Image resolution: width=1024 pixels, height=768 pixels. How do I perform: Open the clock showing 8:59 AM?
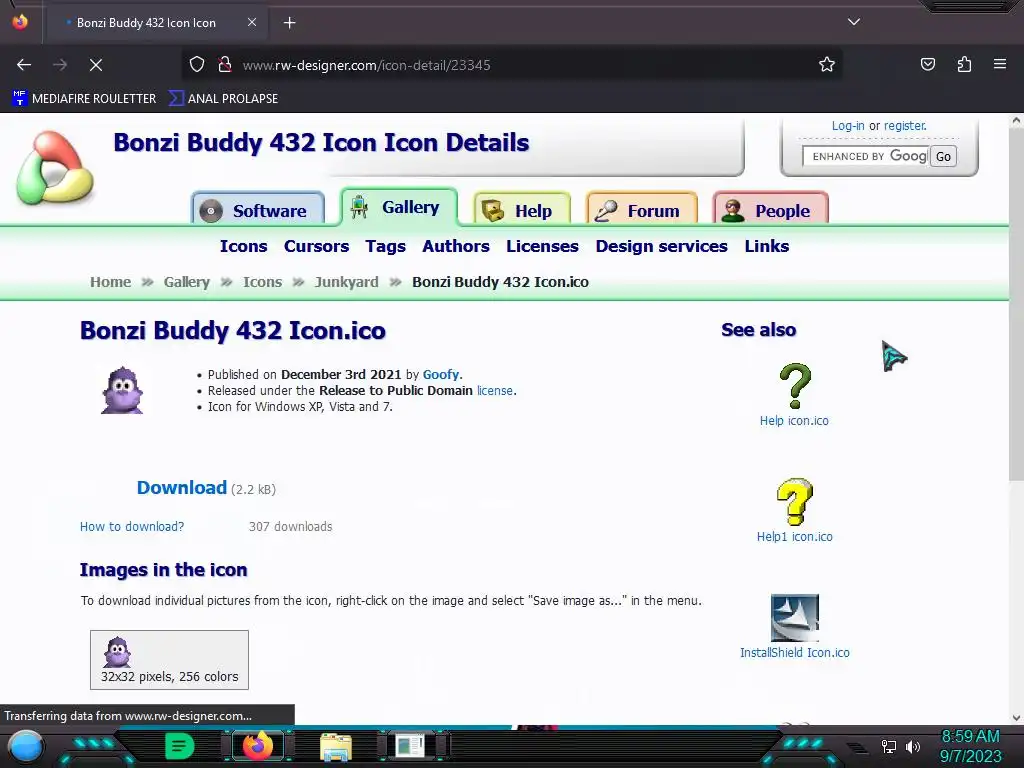(970, 746)
